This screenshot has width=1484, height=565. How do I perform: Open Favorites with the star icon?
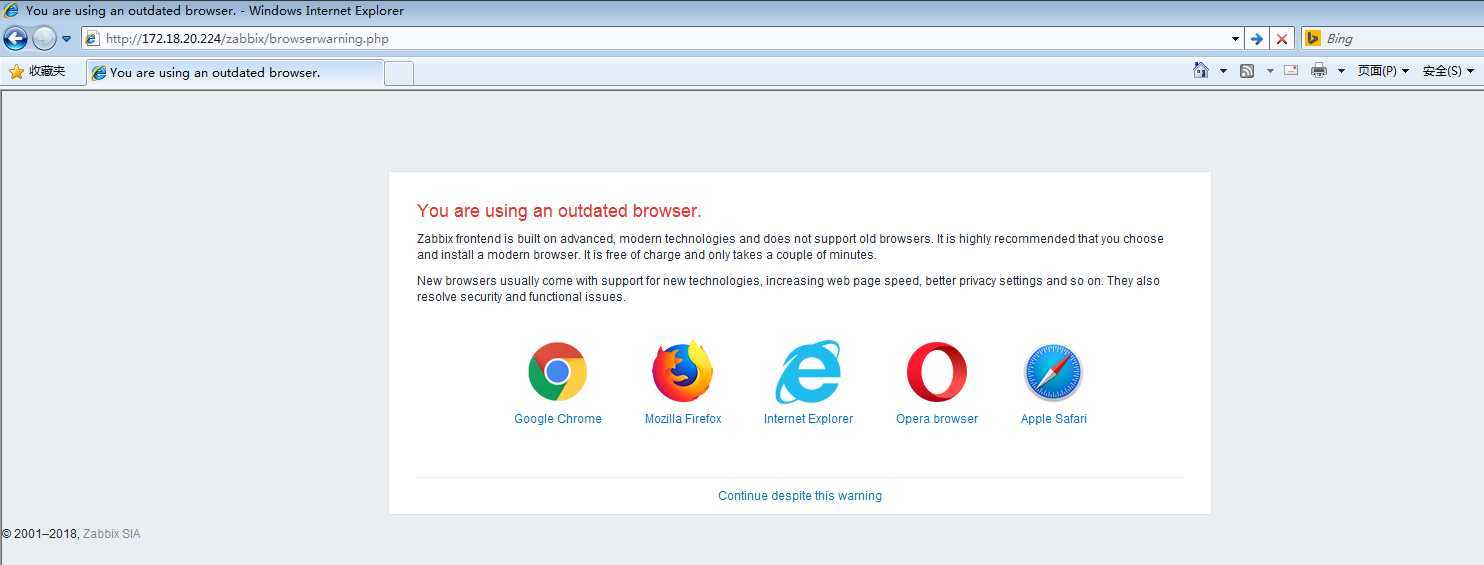pyautogui.click(x=16, y=72)
